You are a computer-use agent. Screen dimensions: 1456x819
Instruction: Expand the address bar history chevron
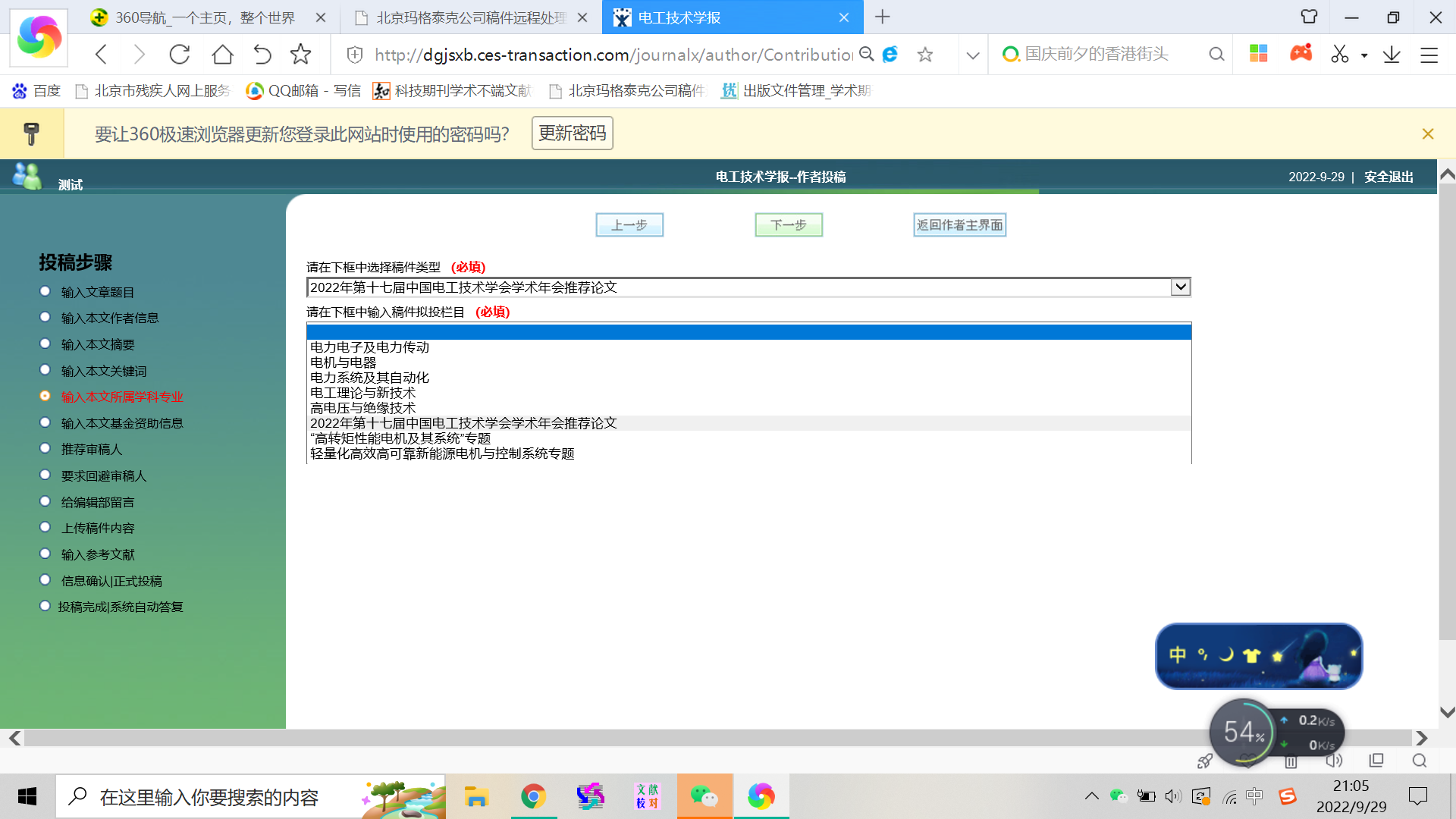(x=973, y=55)
